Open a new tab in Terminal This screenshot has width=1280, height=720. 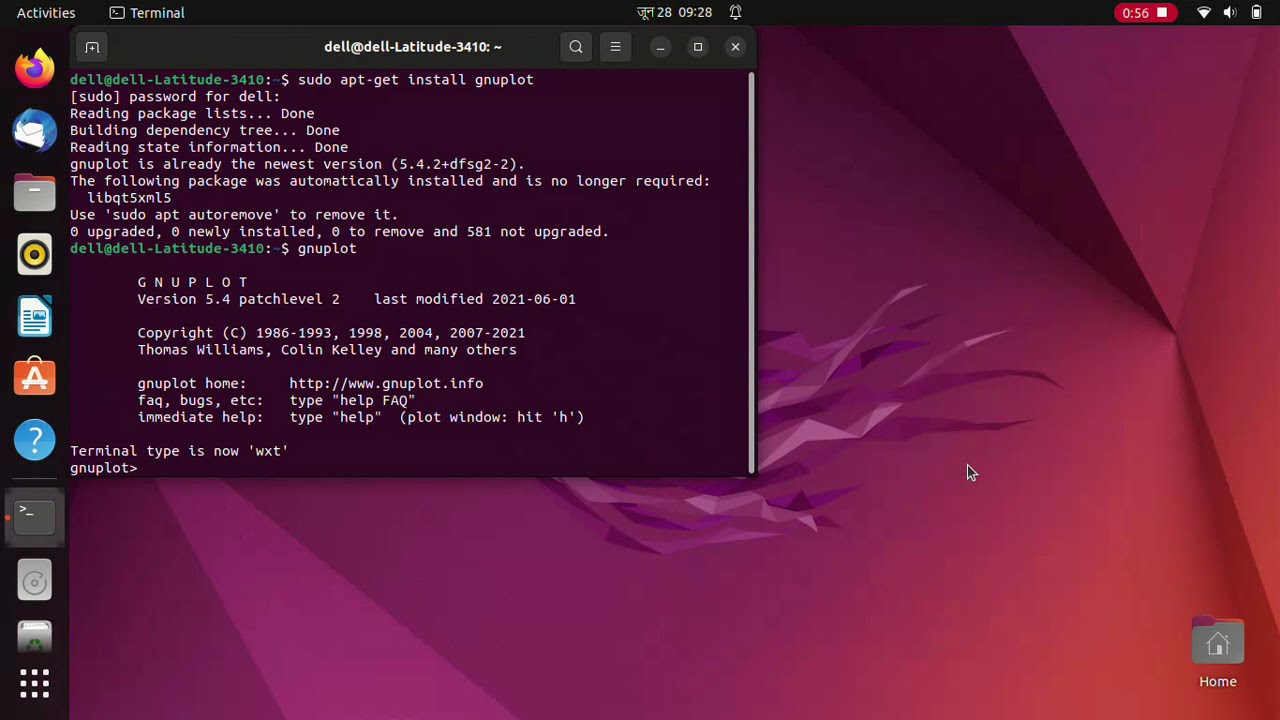pos(92,47)
